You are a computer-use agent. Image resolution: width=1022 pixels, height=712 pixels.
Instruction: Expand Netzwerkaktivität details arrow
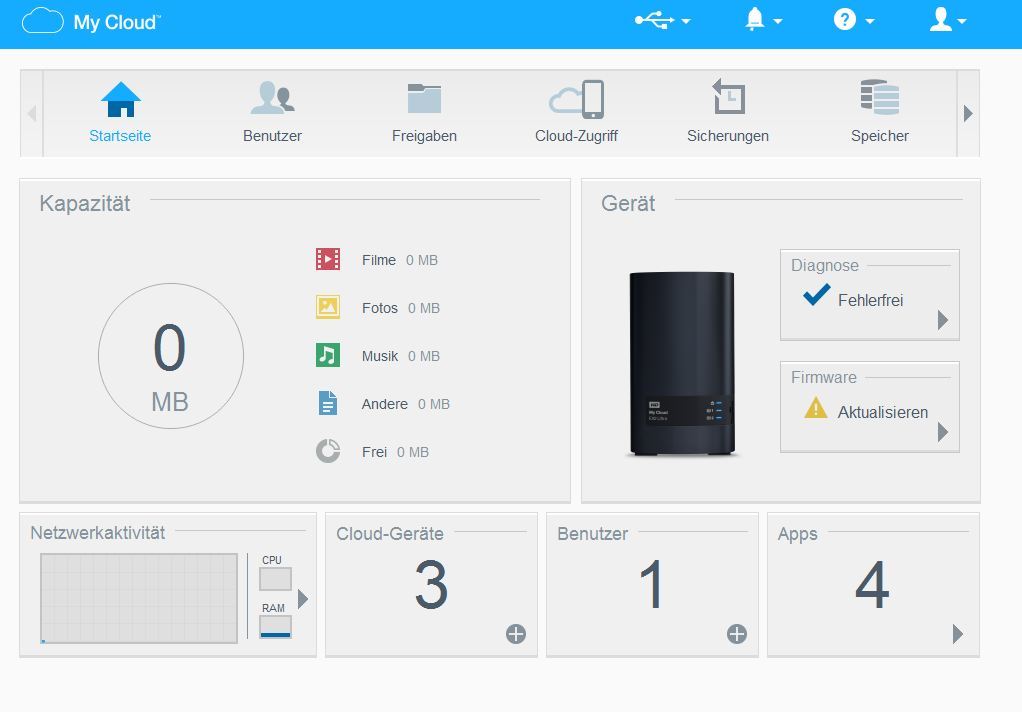click(x=302, y=599)
